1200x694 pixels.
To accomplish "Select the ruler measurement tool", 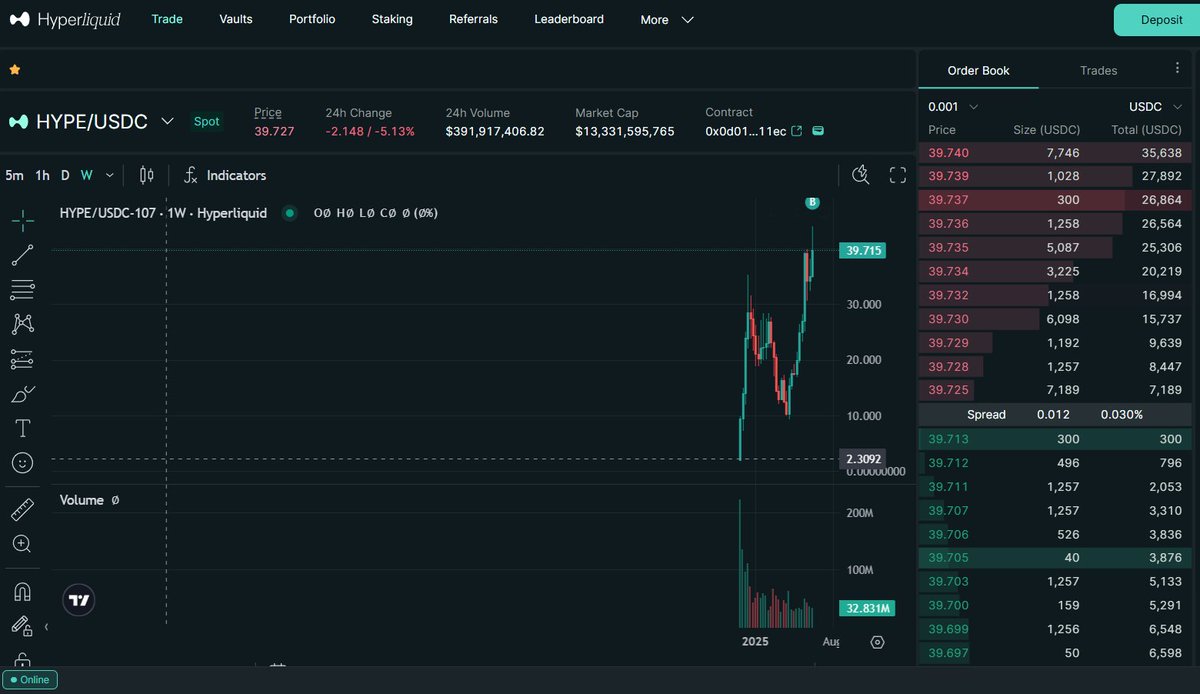I will (x=21, y=509).
